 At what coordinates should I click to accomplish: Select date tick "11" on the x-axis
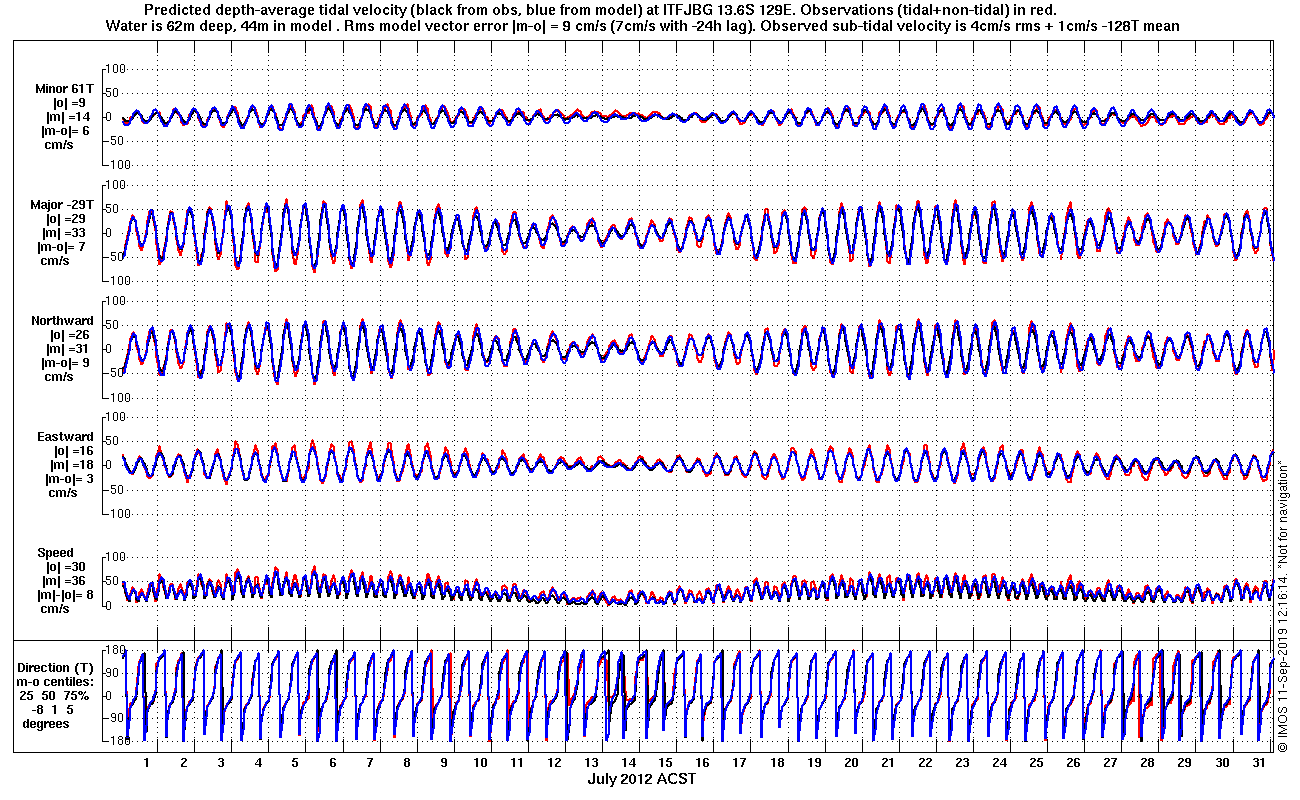(517, 763)
